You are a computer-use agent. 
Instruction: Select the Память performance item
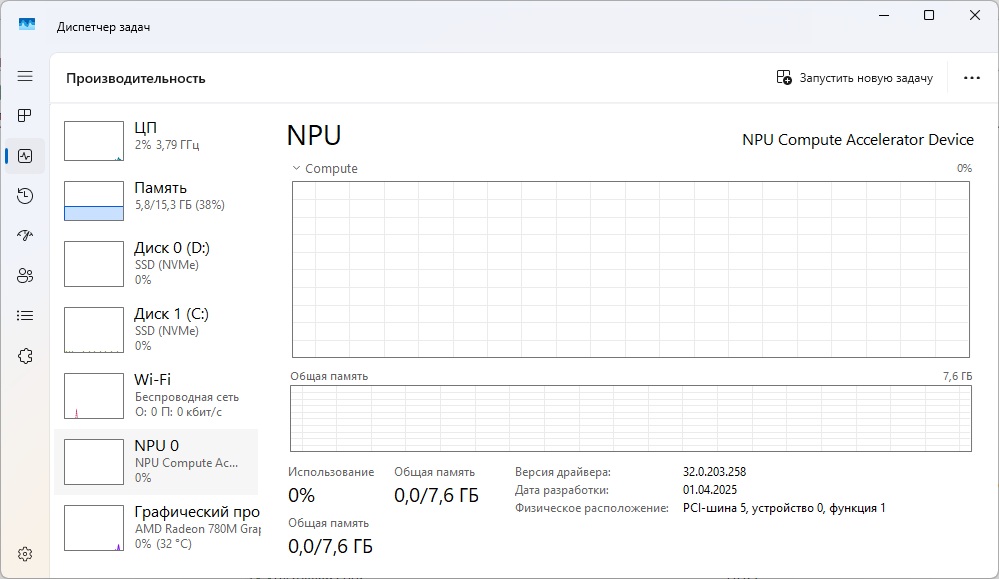point(156,200)
